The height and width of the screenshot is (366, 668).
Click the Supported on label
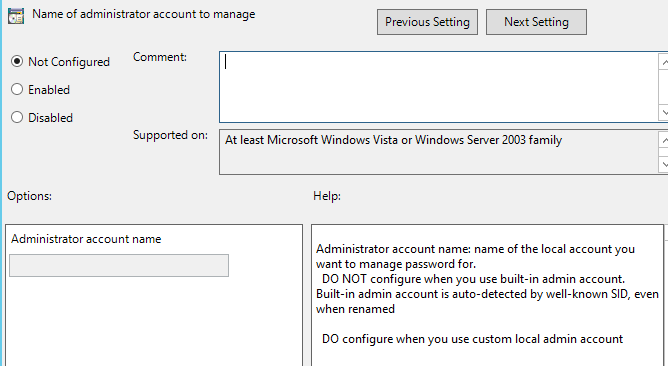tap(170, 135)
